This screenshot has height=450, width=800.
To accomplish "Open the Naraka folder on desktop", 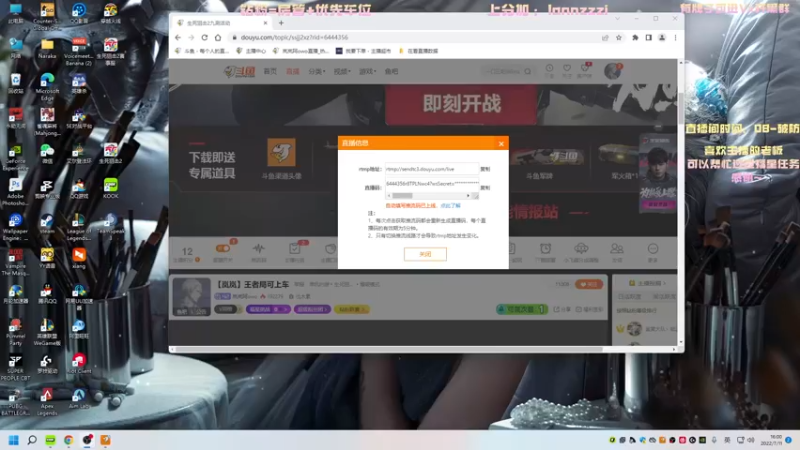I will [47, 48].
